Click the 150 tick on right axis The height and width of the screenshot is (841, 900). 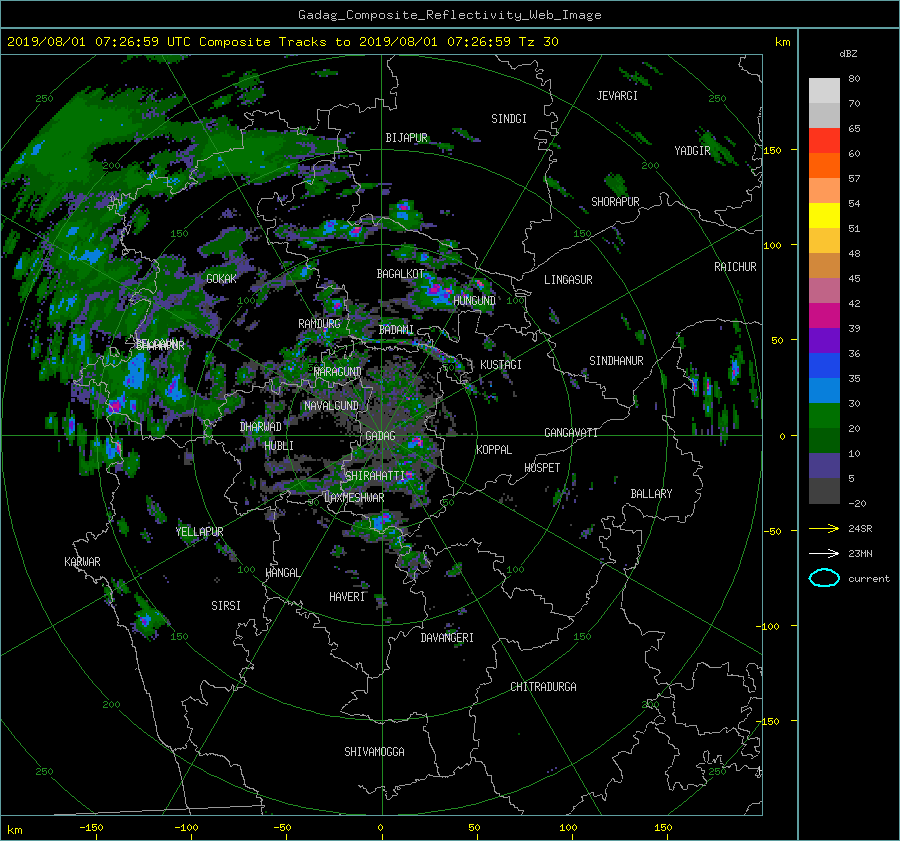[773, 150]
